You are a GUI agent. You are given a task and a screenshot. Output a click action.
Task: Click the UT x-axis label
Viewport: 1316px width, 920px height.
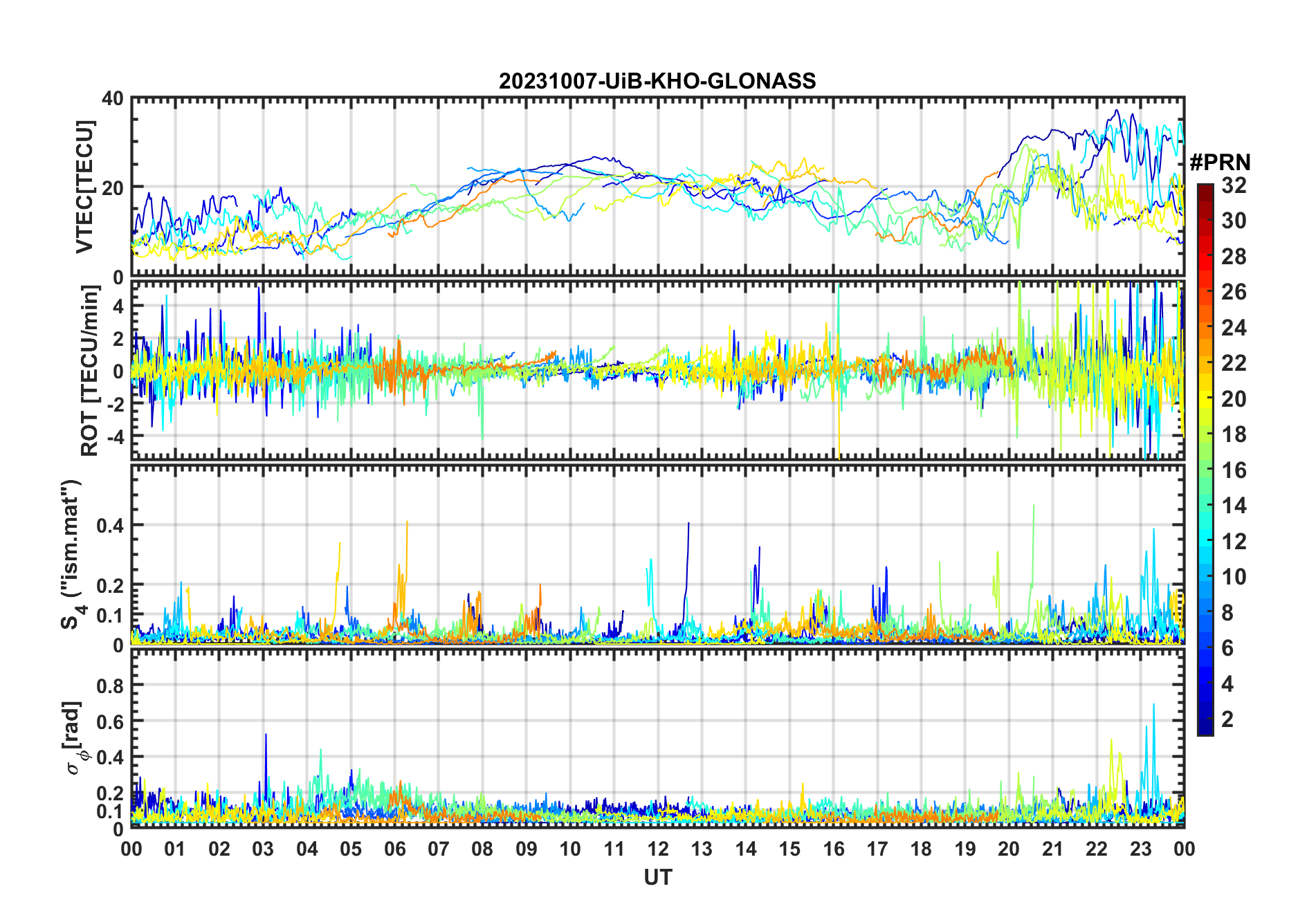click(x=657, y=878)
